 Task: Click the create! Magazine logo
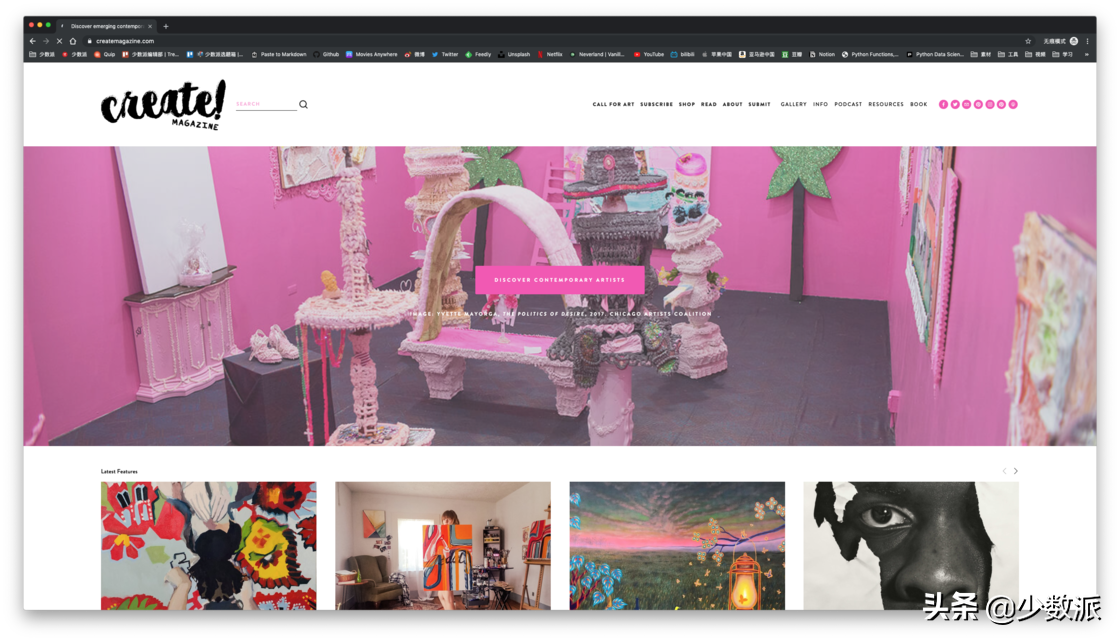[x=163, y=104]
